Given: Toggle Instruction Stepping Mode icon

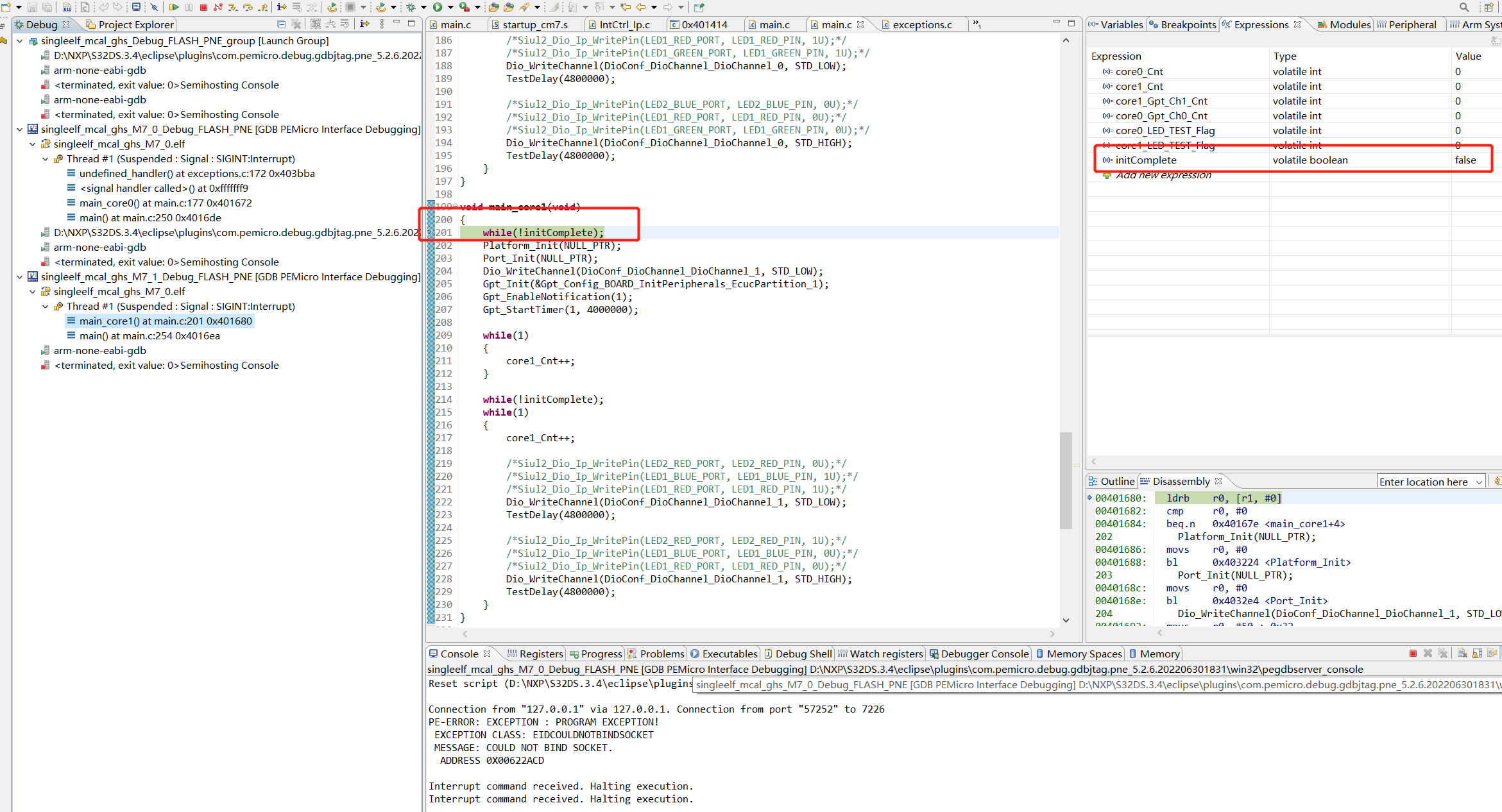Looking at the screenshot, I should 281,7.
